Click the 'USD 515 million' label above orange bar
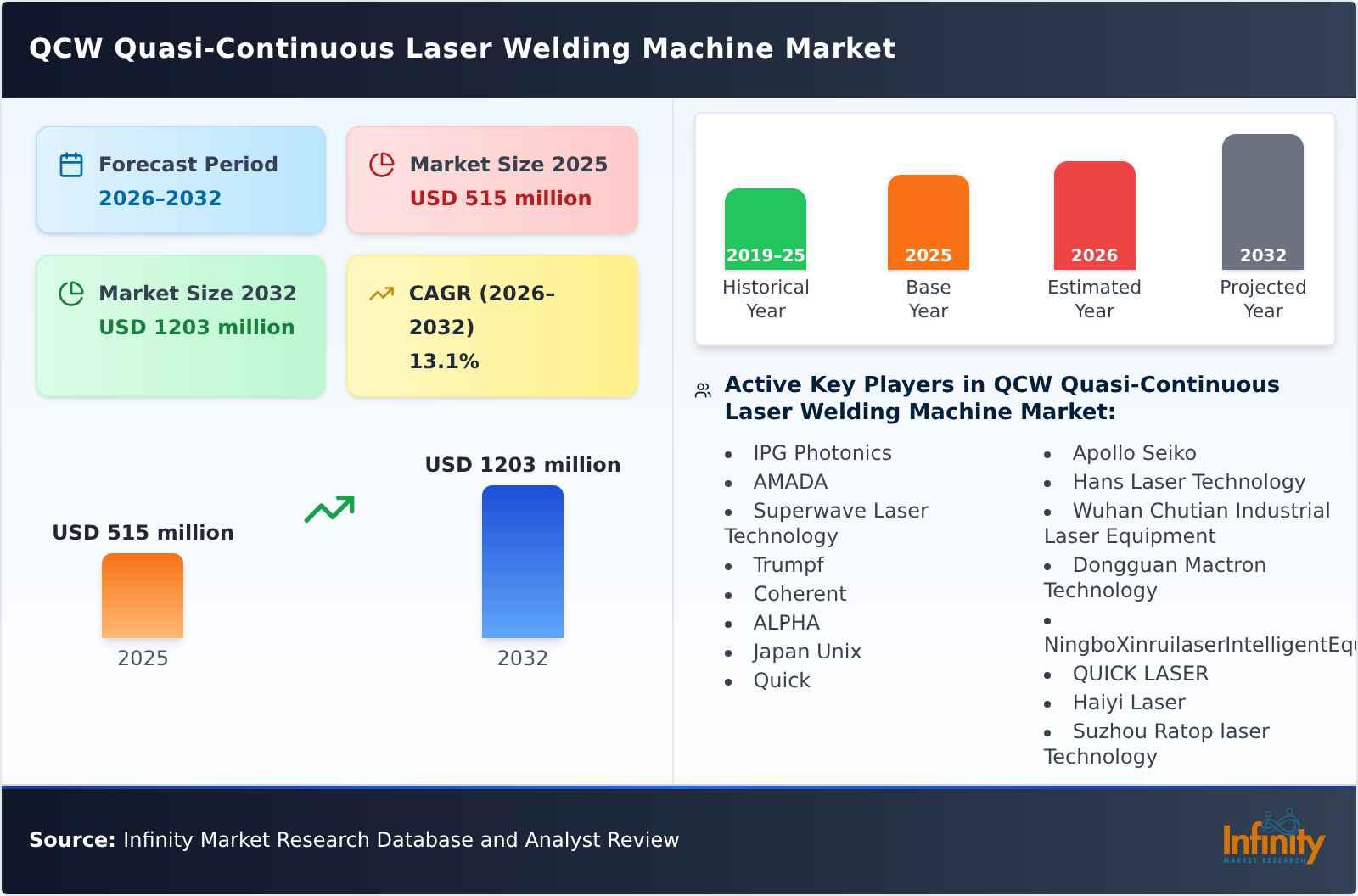The height and width of the screenshot is (896, 1358). pyautogui.click(x=143, y=533)
